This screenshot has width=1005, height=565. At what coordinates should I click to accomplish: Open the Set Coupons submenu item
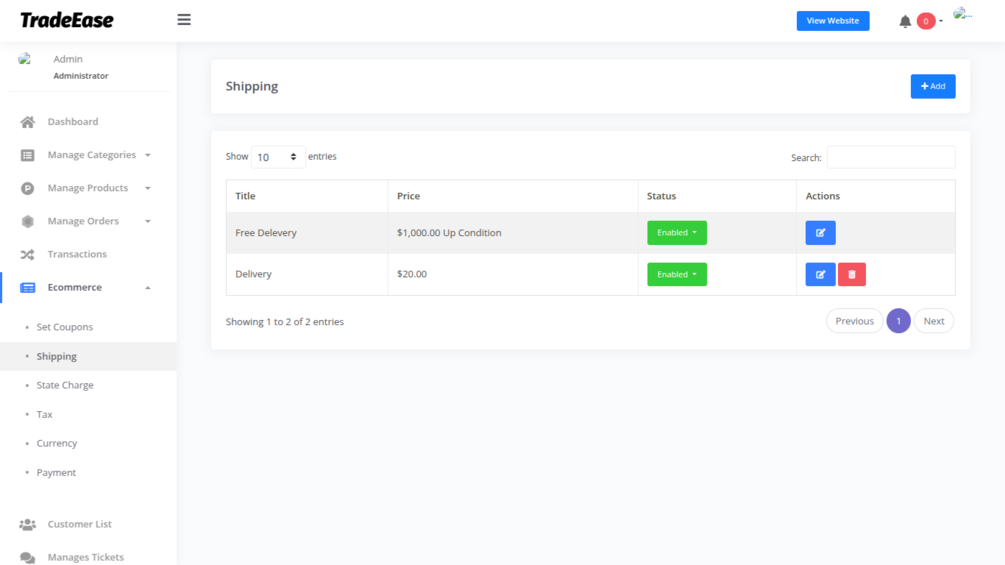64,327
